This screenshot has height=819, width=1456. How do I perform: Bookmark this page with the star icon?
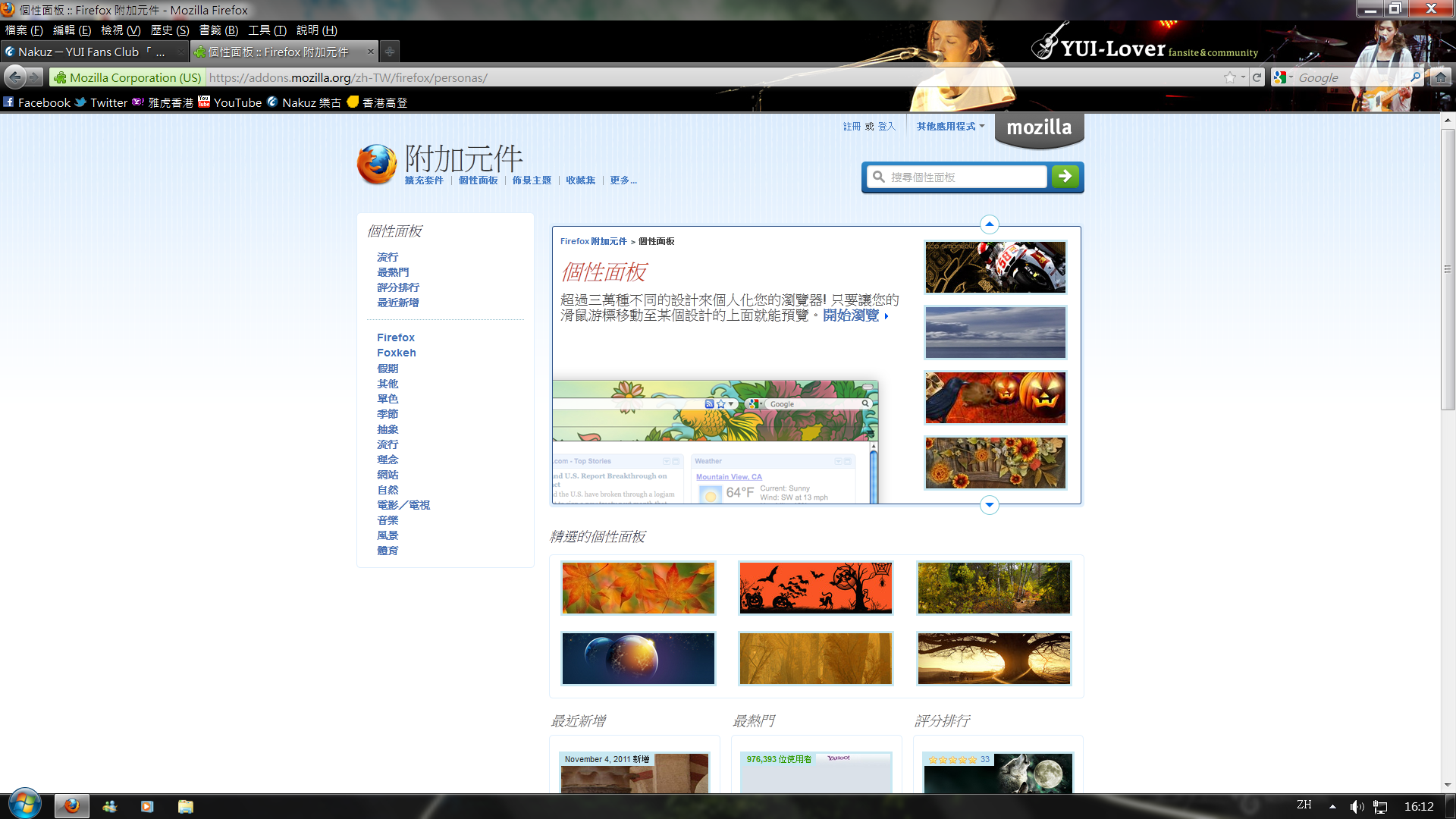pyautogui.click(x=1229, y=77)
